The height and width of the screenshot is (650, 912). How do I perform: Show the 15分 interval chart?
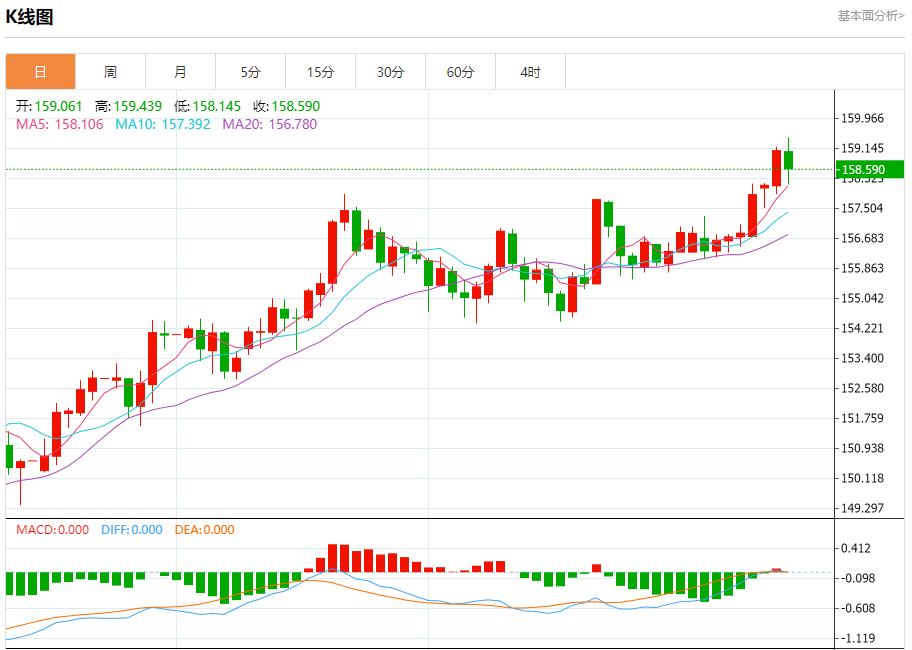(x=320, y=72)
